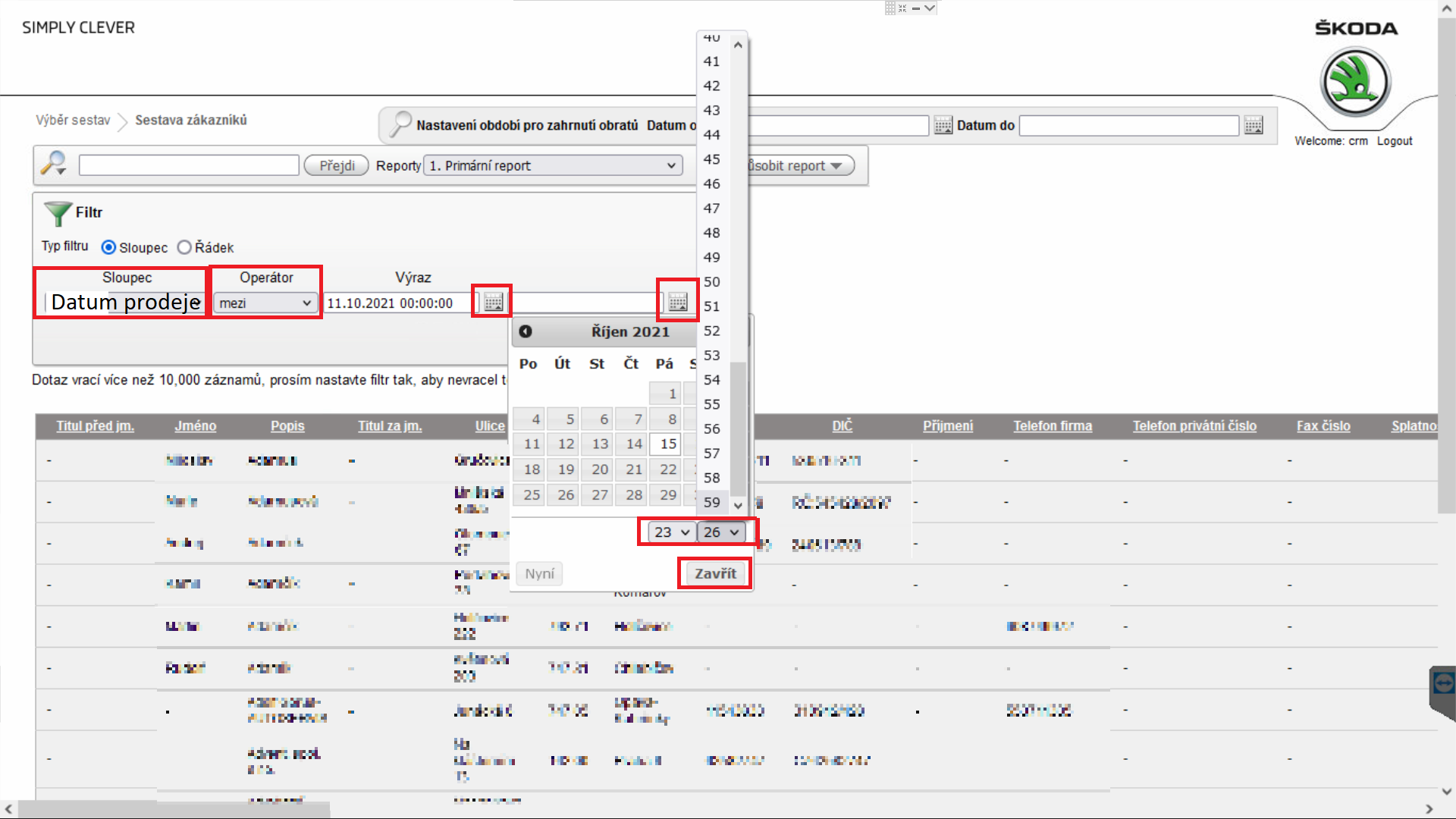Click the Výběr sestav breadcrumb link

coord(73,120)
